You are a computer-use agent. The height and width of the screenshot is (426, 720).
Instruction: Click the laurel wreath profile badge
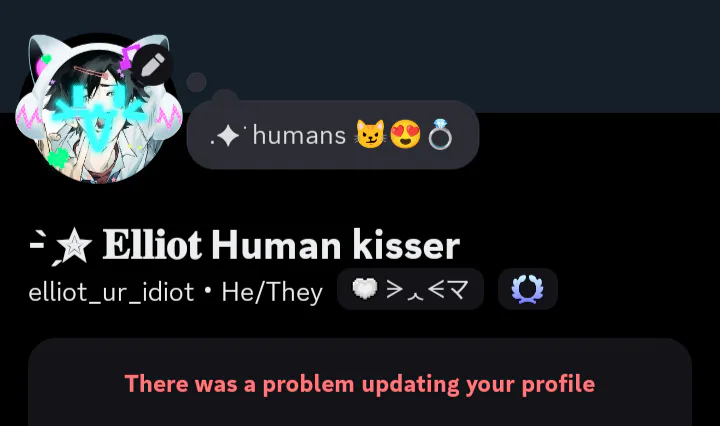coord(528,289)
